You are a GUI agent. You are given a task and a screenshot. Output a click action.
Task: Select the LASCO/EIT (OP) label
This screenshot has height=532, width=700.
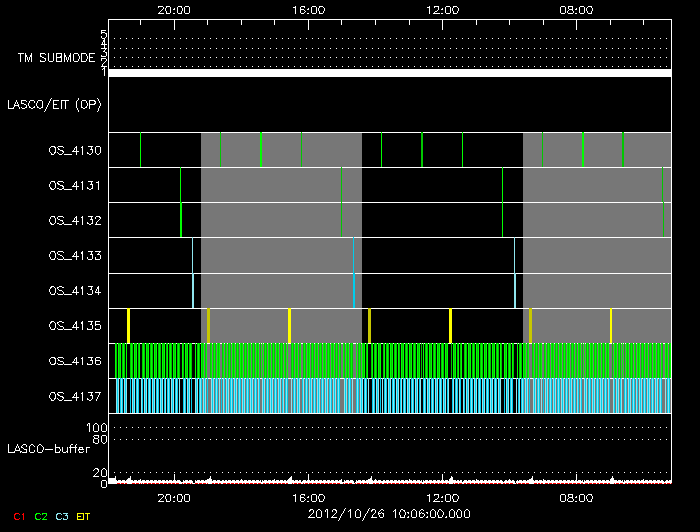(57, 104)
